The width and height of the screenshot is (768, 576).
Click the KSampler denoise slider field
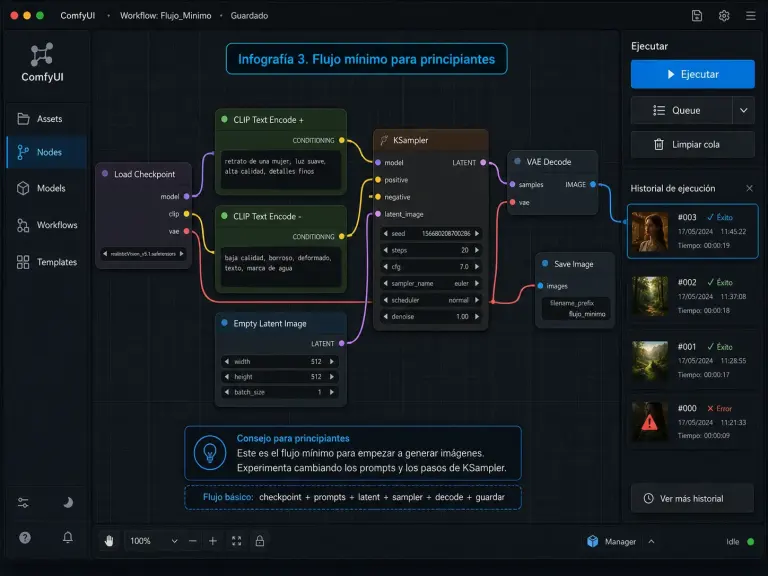click(x=431, y=317)
